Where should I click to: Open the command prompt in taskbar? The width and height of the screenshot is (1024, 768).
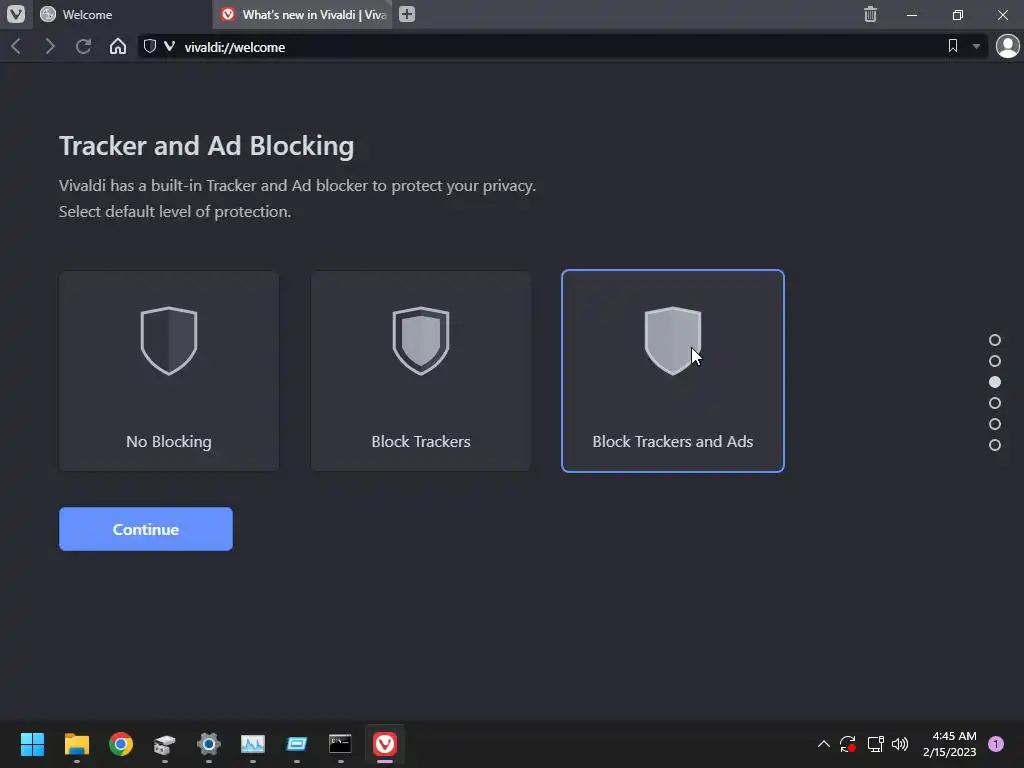pos(340,744)
